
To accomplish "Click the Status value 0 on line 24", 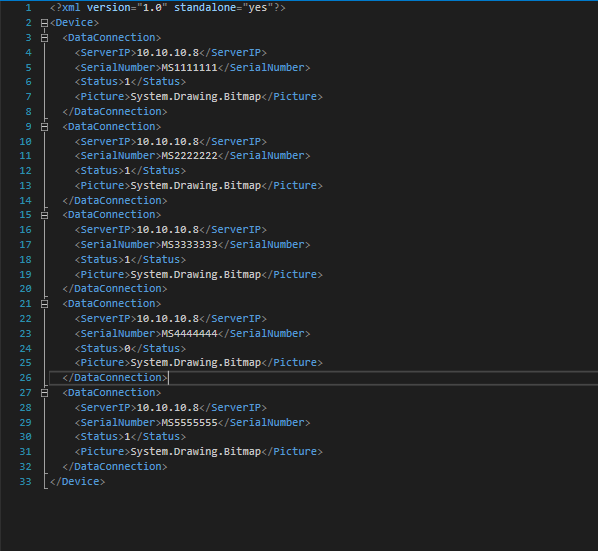I will (127, 349).
